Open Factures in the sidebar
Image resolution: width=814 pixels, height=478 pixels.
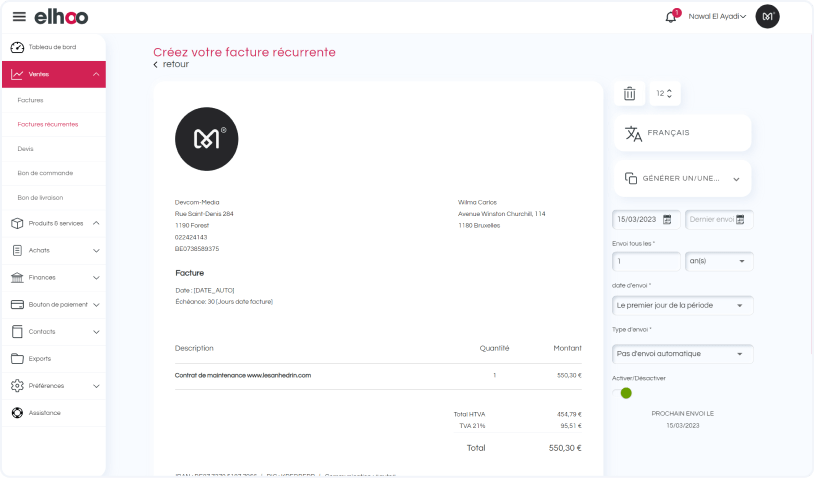pyautogui.click(x=31, y=100)
